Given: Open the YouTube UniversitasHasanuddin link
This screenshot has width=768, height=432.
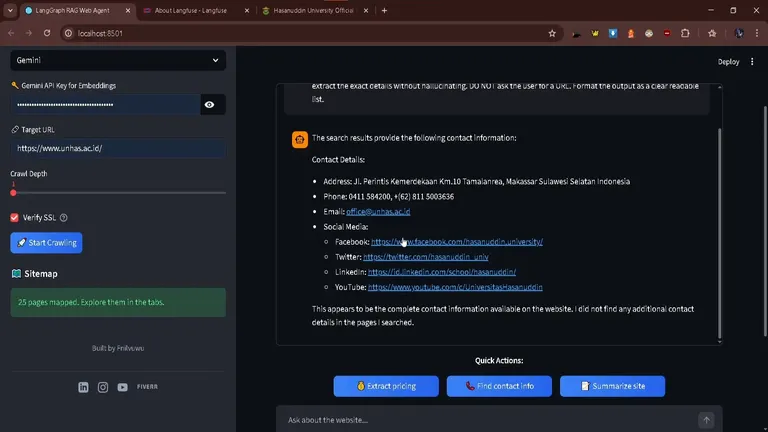Looking at the screenshot, I should [x=455, y=287].
